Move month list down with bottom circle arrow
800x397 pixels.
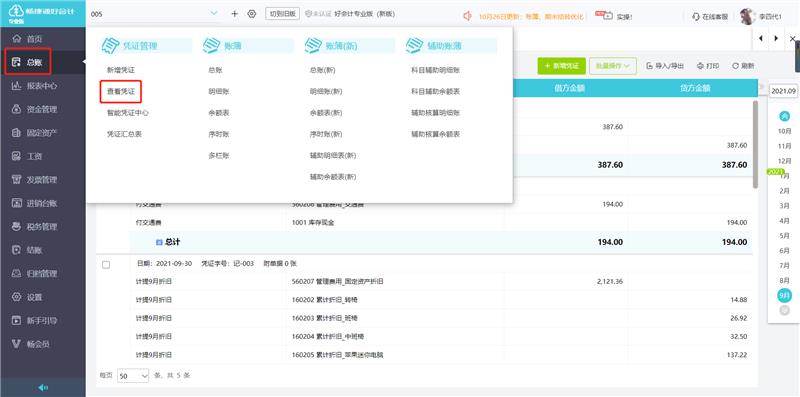coord(784,310)
